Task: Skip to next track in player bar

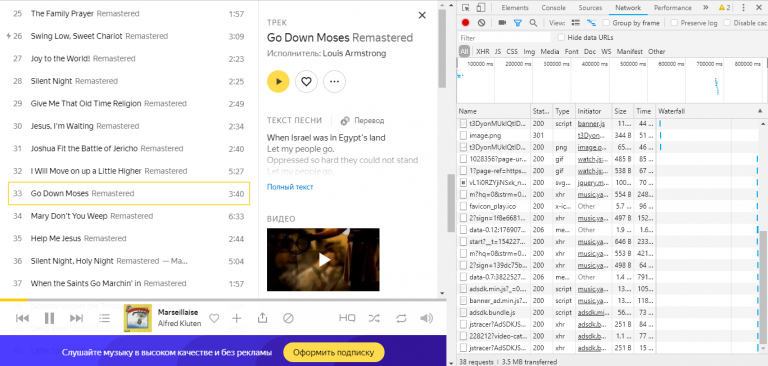Action: 76,318
